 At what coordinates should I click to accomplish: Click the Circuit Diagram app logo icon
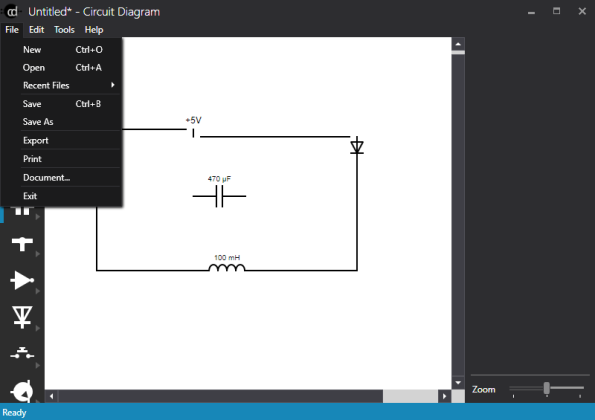click(x=12, y=12)
